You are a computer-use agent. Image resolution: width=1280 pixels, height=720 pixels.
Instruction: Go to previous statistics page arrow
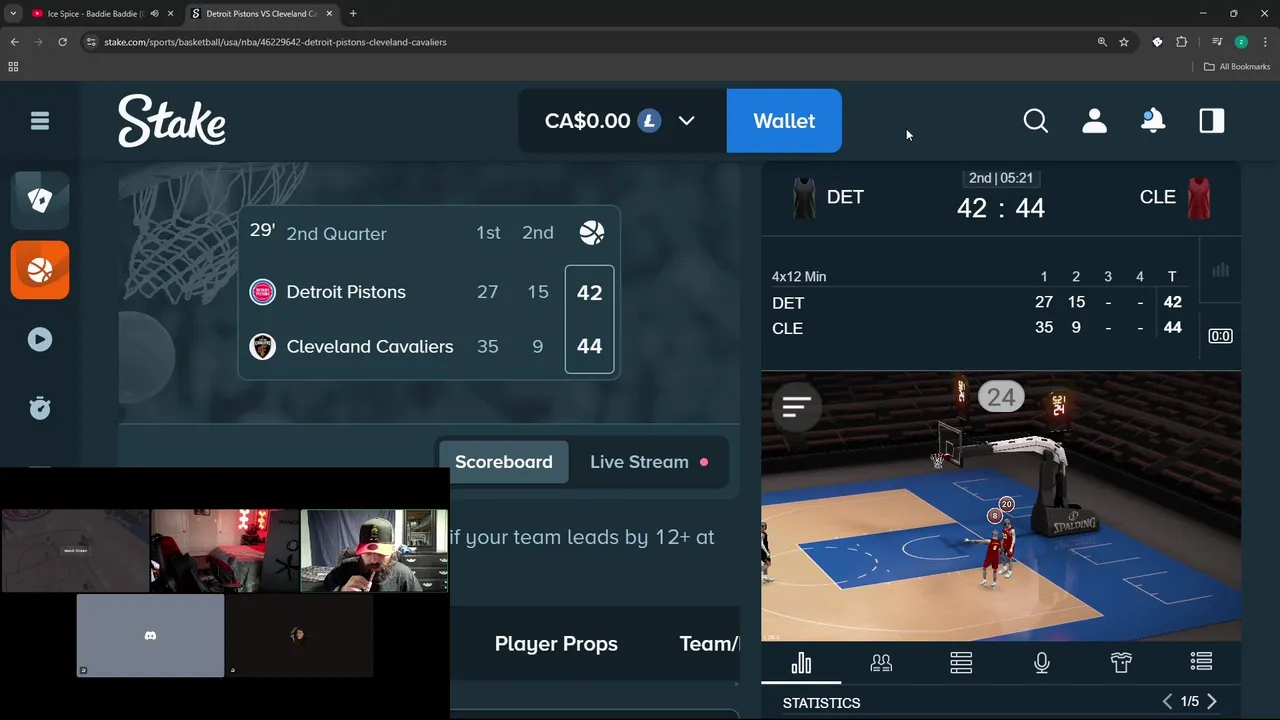1167,702
